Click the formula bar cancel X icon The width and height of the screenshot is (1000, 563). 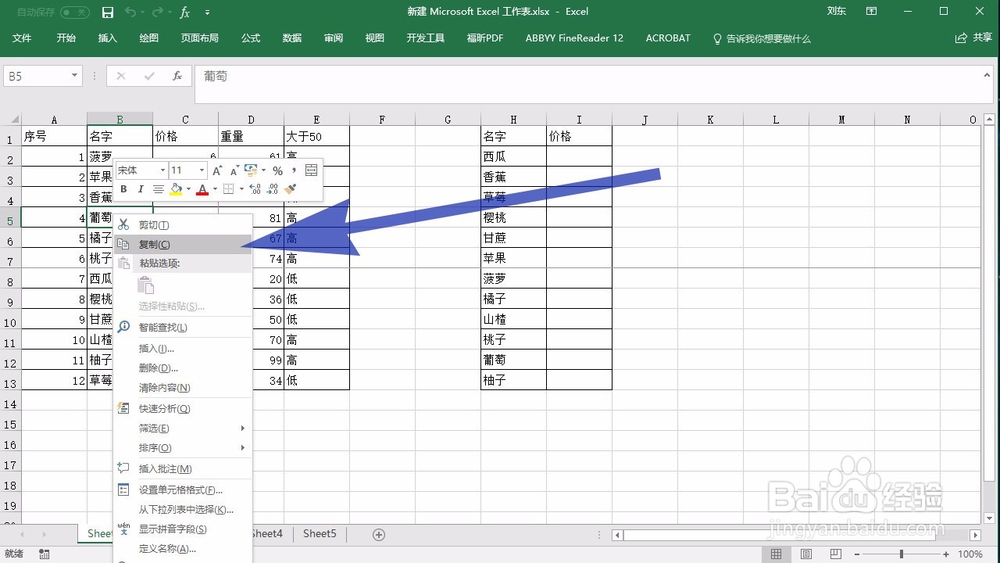(121, 76)
